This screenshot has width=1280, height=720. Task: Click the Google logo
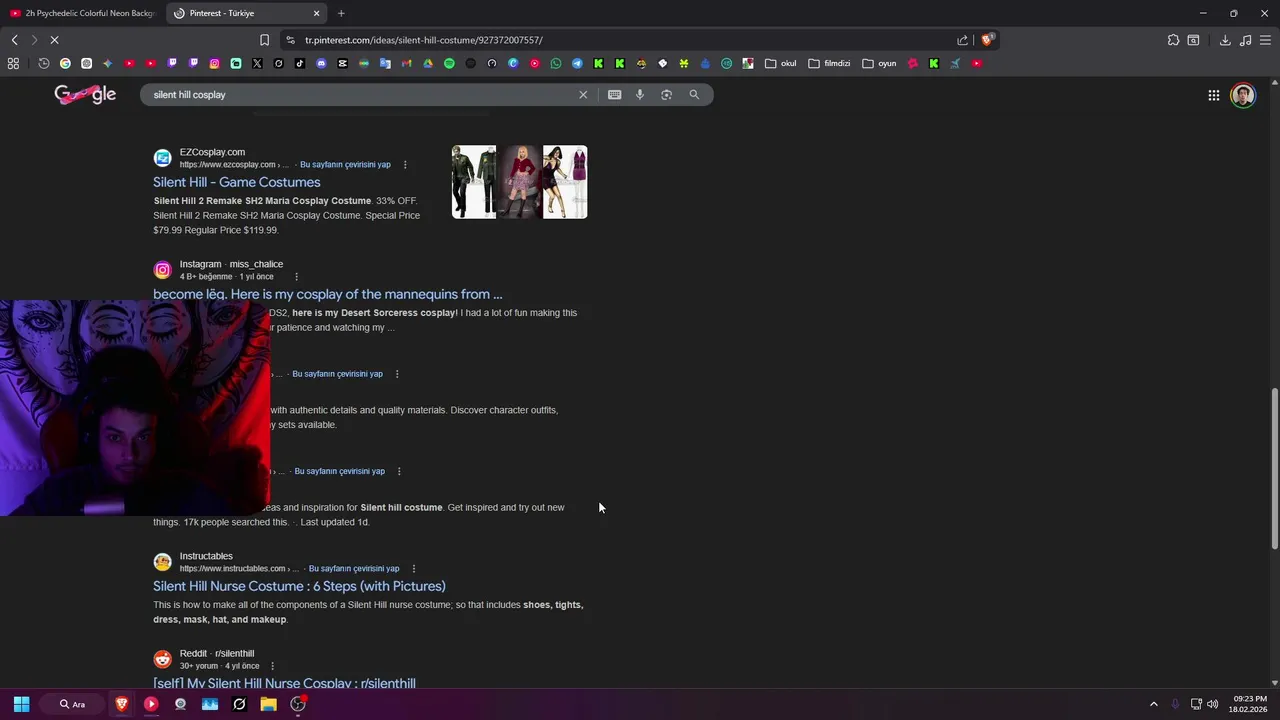click(x=85, y=94)
